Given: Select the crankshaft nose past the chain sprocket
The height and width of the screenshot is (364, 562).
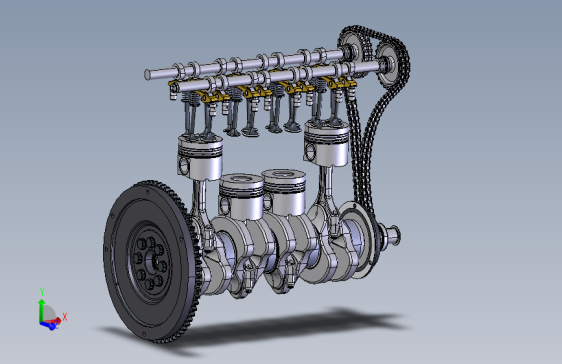Looking at the screenshot, I should pos(391,235).
